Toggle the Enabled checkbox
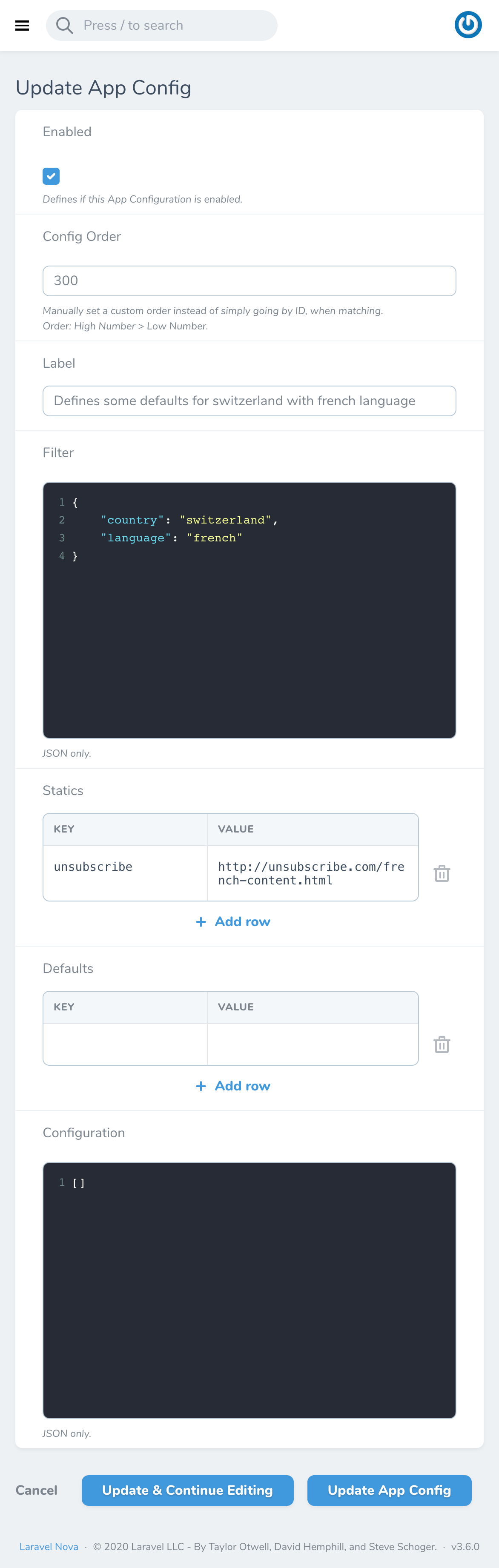Viewport: 499px width, 1568px height. tap(51, 176)
